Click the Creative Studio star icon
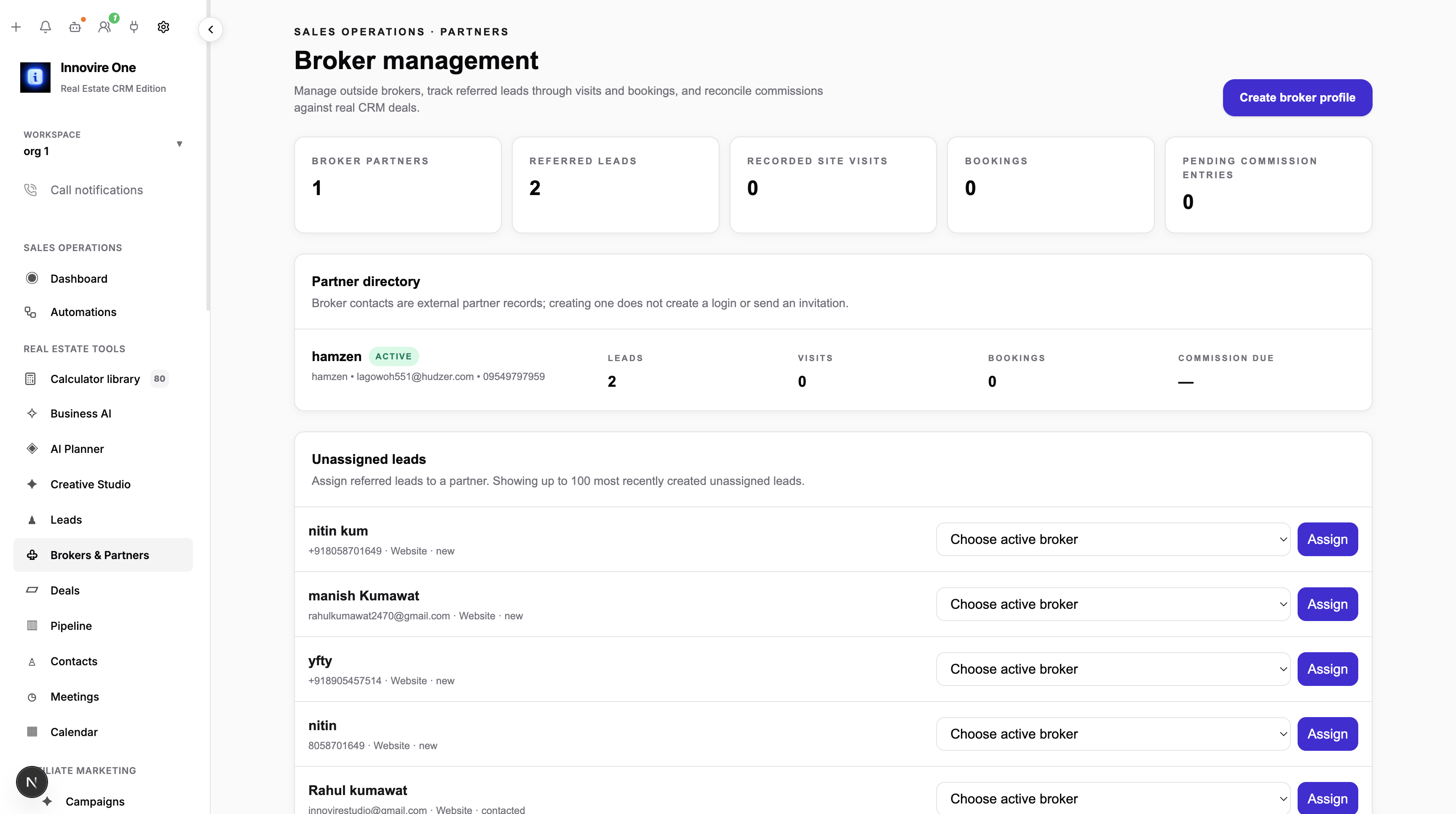The width and height of the screenshot is (1456, 814). tap(32, 484)
